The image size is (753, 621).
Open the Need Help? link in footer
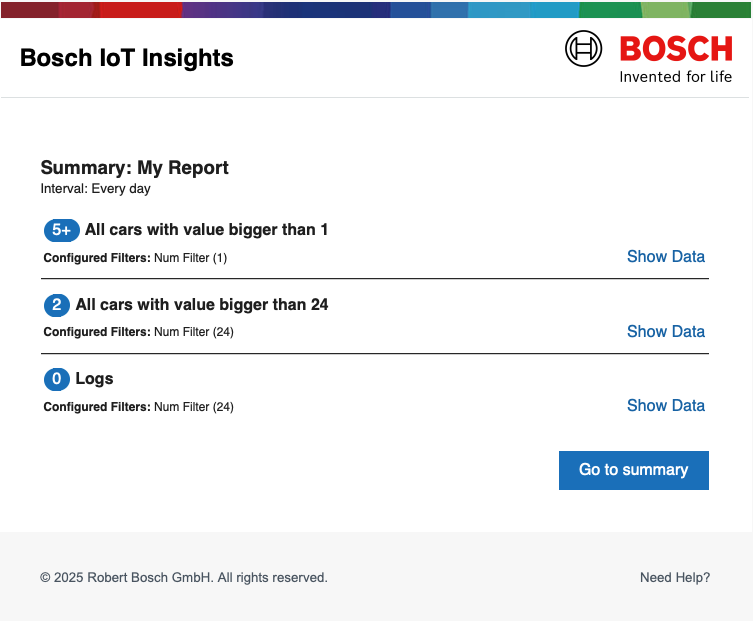[x=675, y=578]
